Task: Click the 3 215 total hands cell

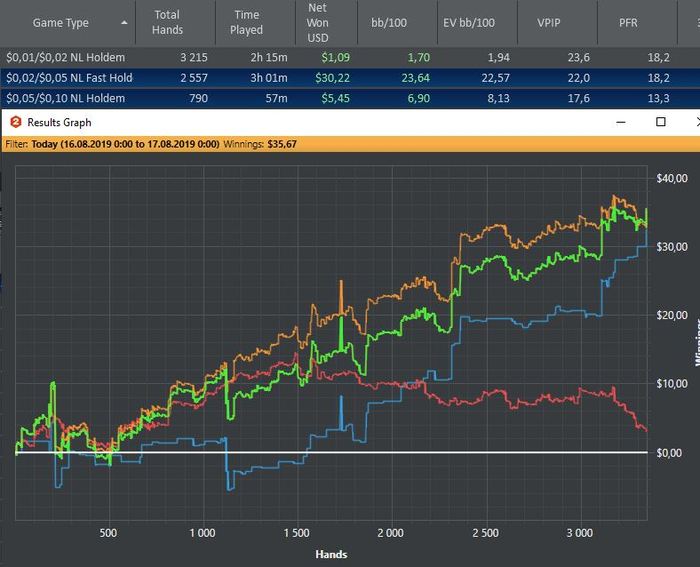Action: (x=194, y=58)
